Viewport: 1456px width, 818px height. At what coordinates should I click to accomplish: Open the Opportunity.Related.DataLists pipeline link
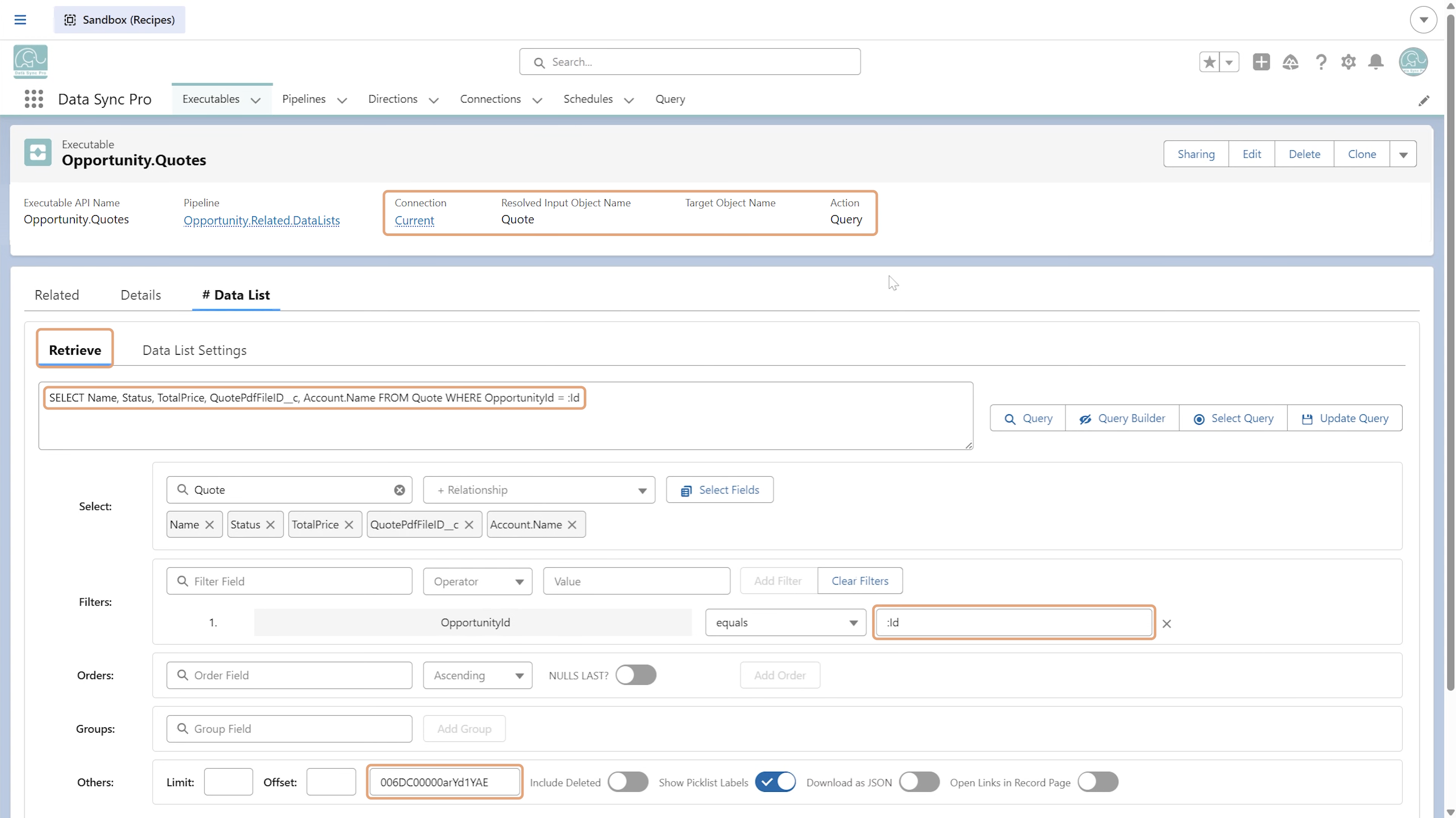click(x=262, y=220)
